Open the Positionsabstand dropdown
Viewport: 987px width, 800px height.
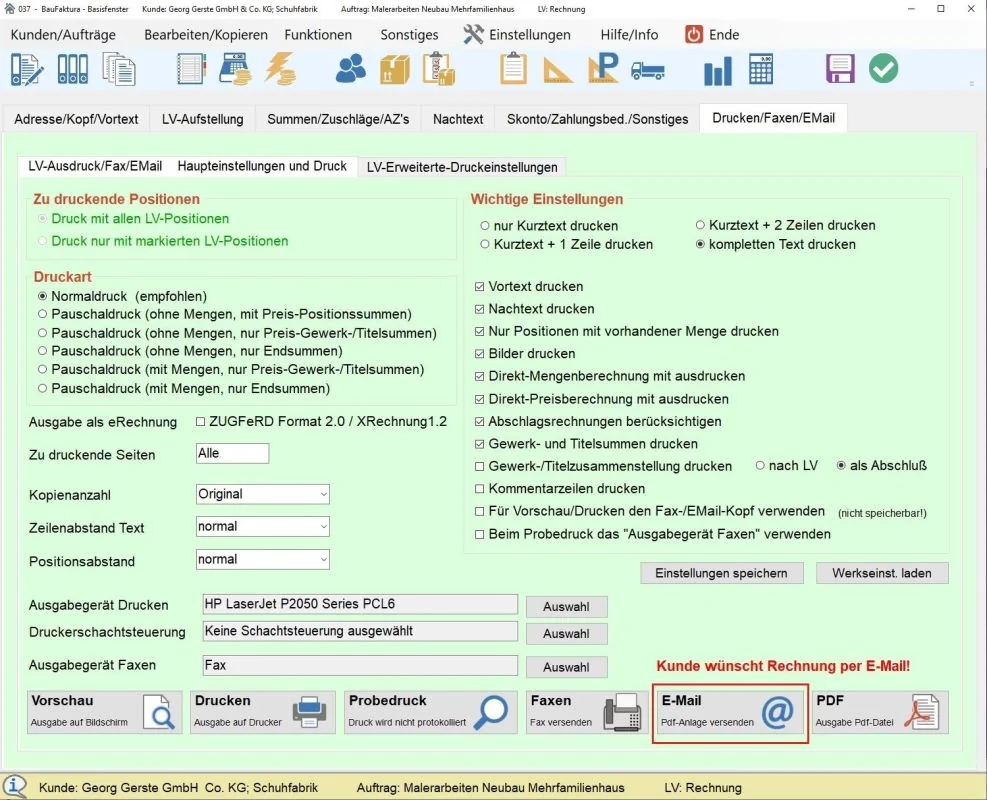coord(263,560)
